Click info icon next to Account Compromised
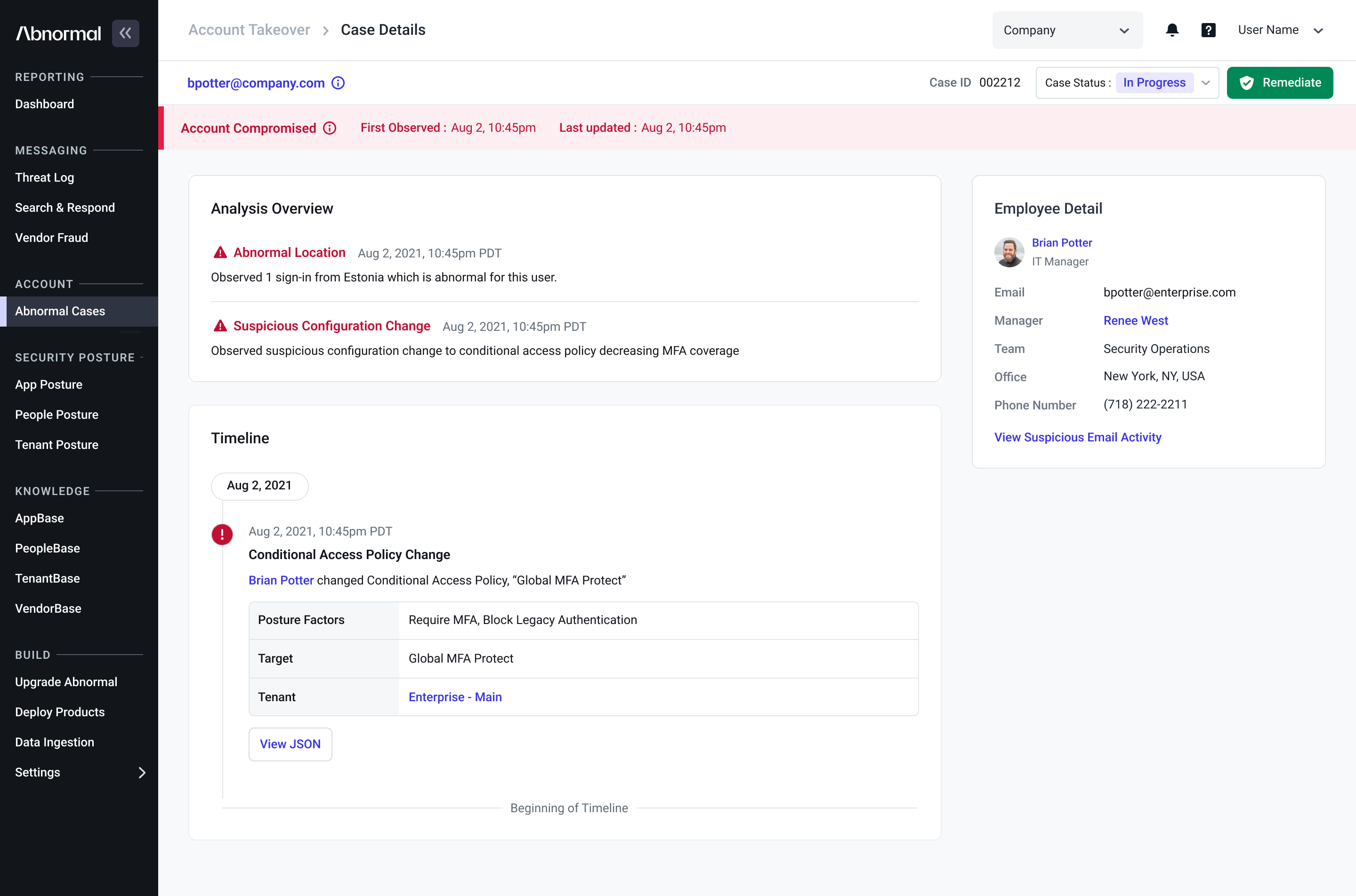 pos(330,128)
